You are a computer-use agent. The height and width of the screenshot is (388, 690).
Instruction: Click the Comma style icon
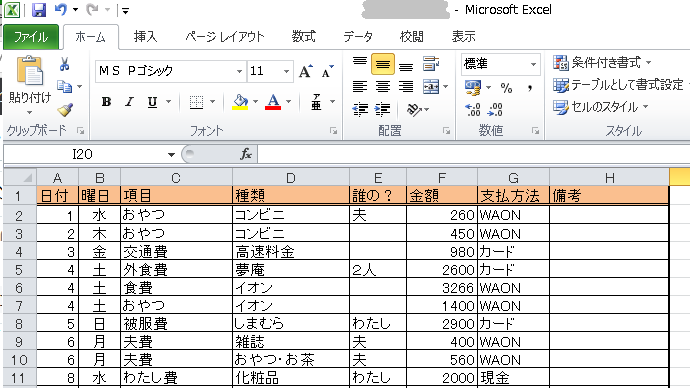point(530,88)
